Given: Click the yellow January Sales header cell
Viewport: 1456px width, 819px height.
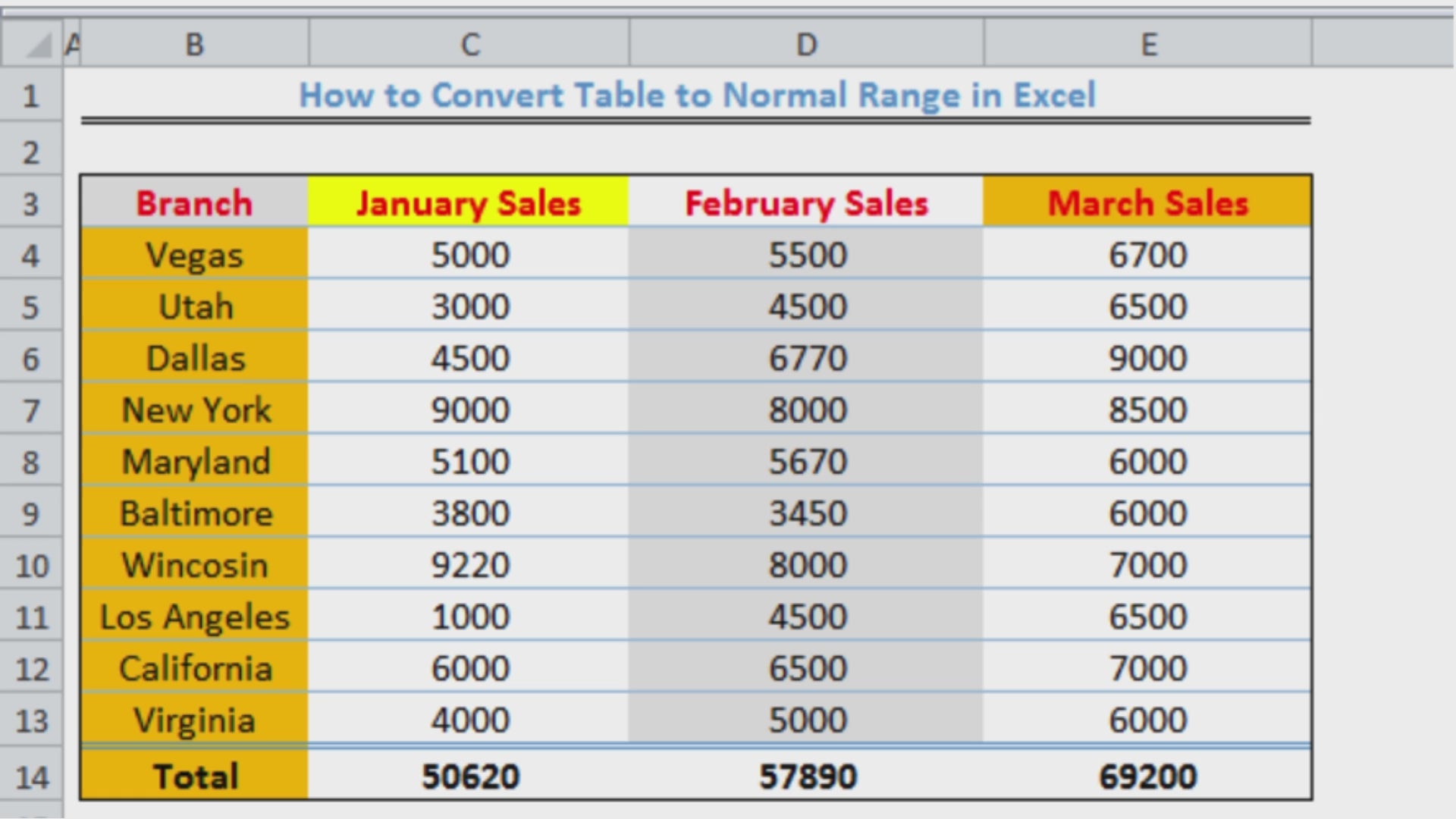Looking at the screenshot, I should pos(469,203).
